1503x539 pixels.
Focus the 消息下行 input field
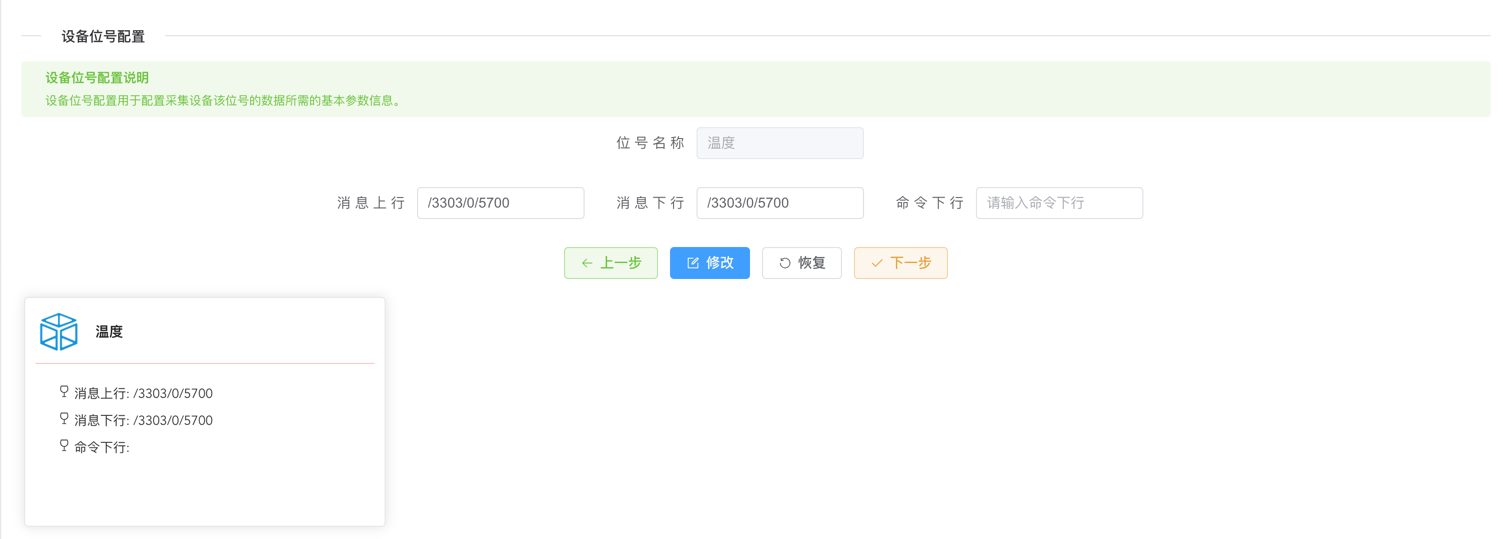(779, 203)
